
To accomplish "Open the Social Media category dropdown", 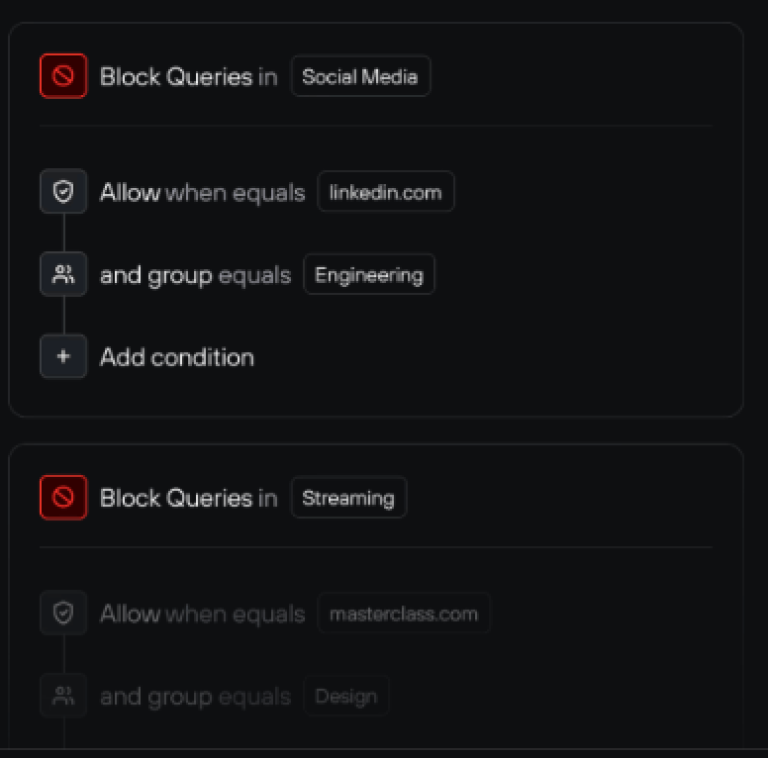I will point(360,76).
